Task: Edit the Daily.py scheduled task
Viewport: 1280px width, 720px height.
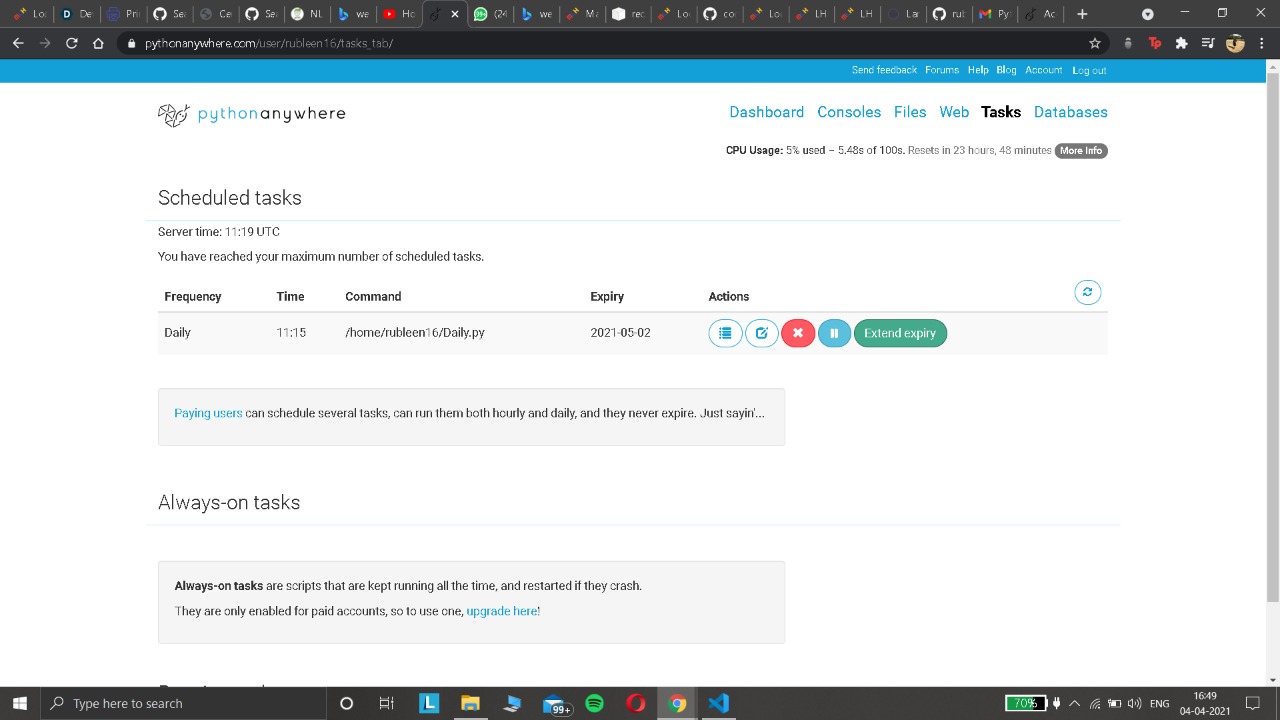Action: click(761, 333)
